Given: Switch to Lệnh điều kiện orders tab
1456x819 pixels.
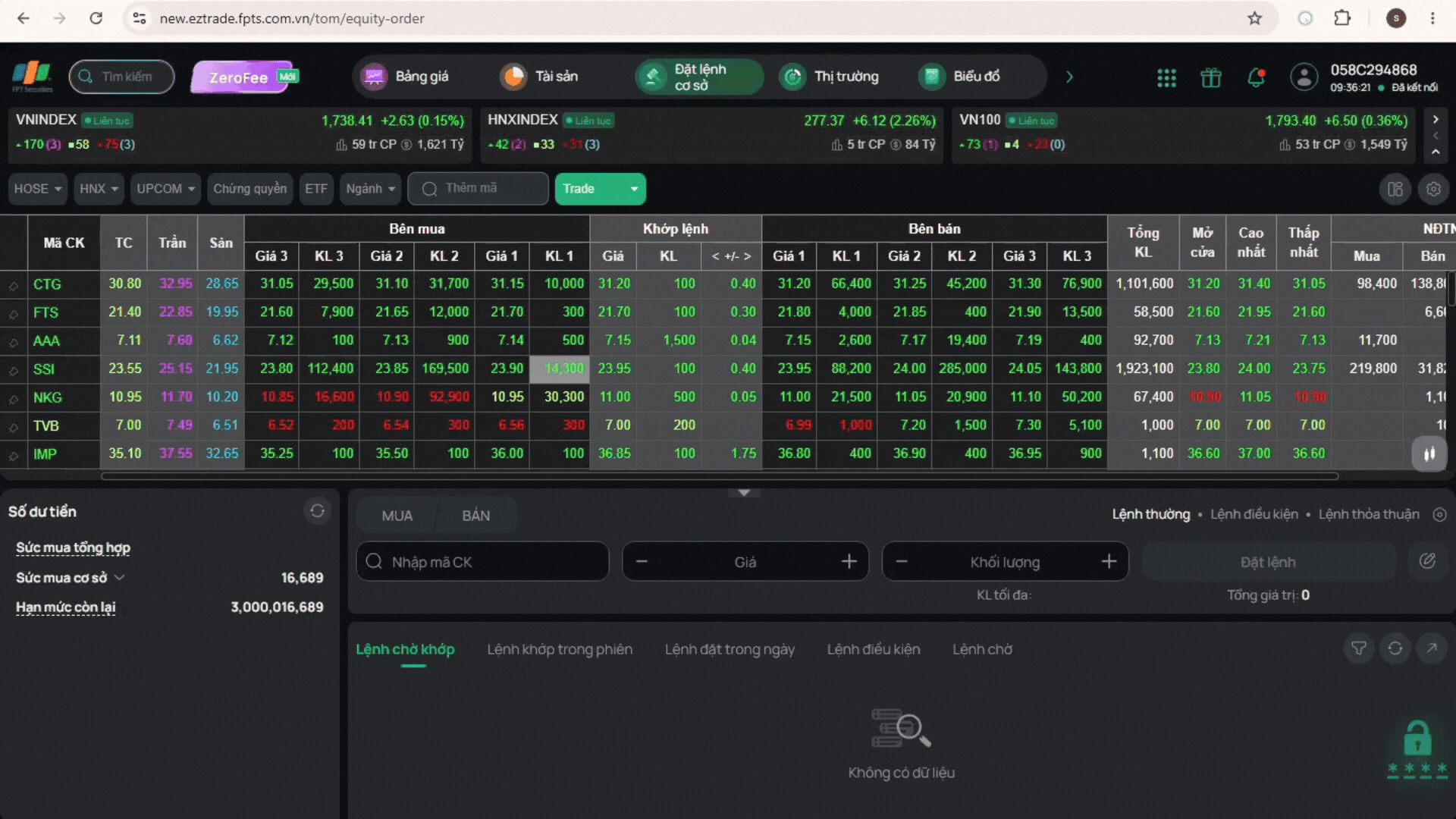Looking at the screenshot, I should (x=874, y=649).
